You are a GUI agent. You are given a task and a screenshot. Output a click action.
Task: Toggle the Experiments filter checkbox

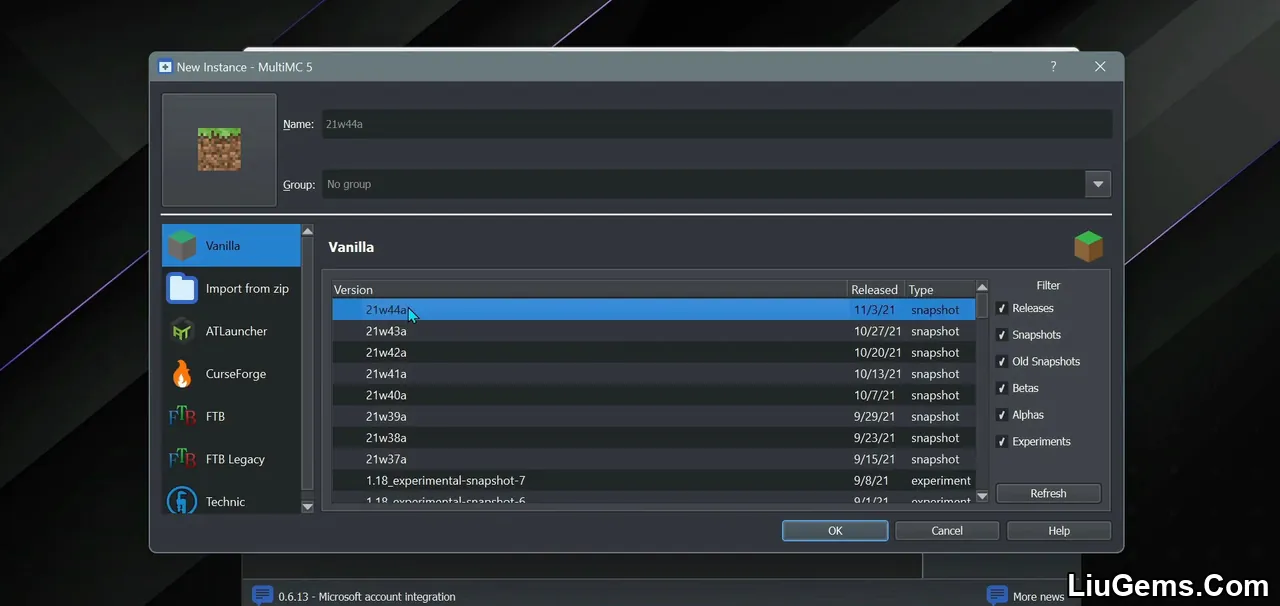1002,441
